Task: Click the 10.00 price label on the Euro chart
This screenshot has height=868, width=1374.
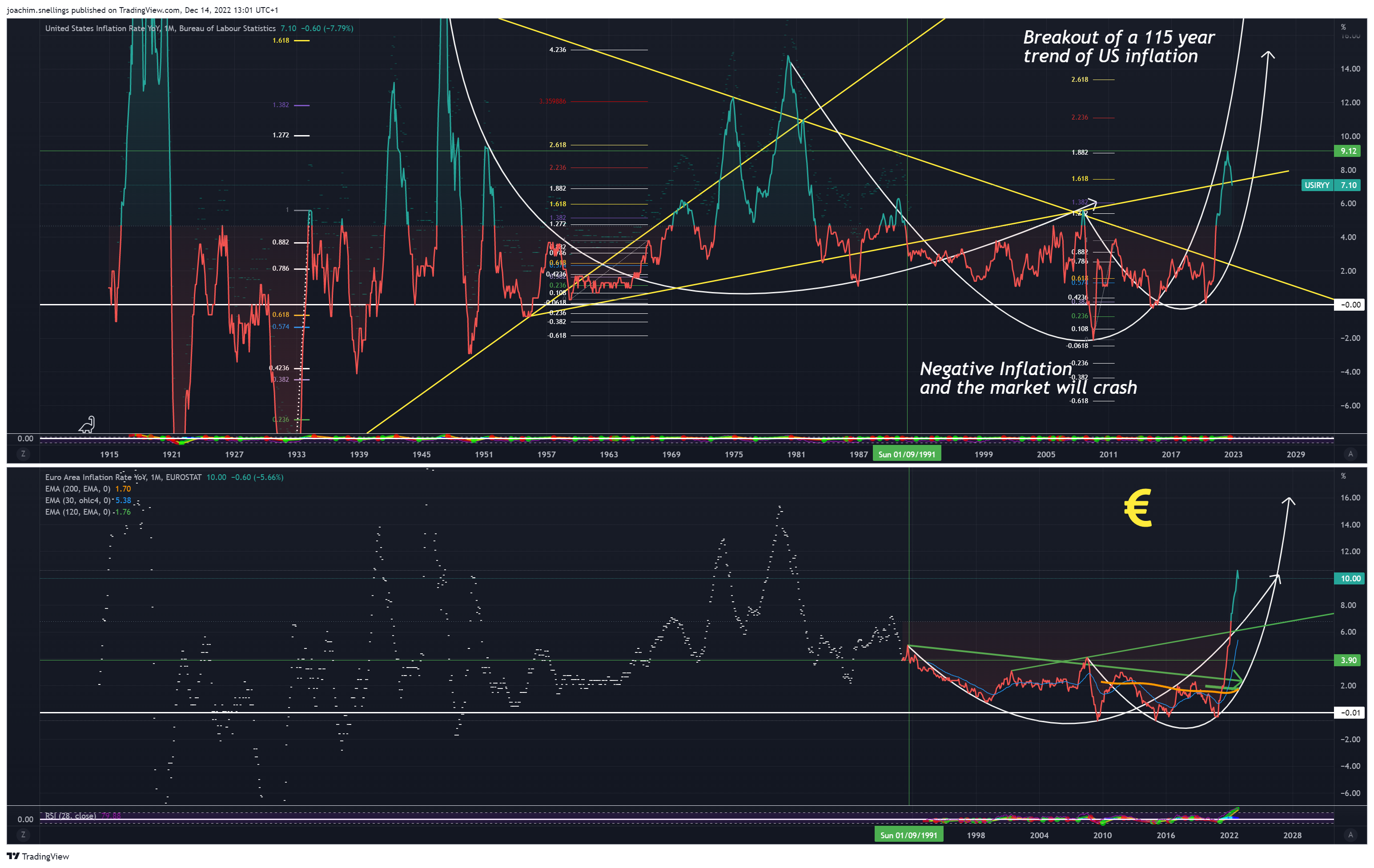Action: [x=1350, y=578]
